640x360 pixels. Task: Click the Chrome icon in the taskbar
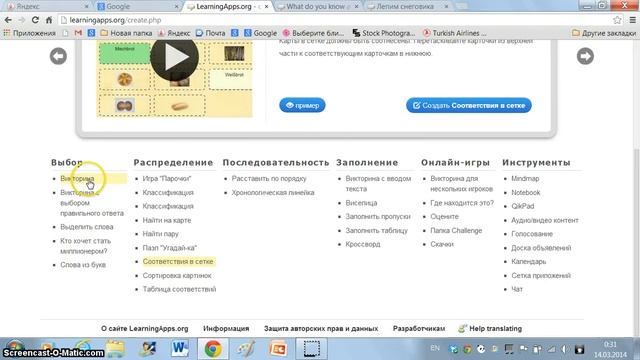click(213, 349)
